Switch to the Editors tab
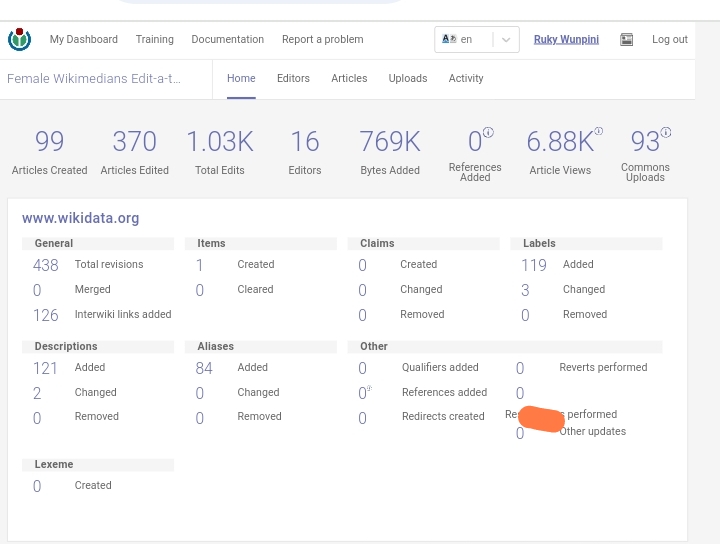Screen dimensions: 720x544 click(293, 79)
